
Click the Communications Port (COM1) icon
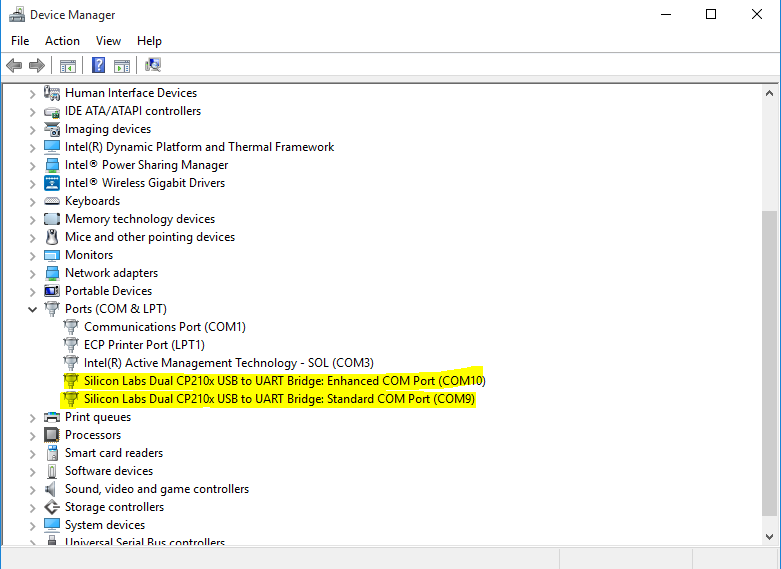point(71,327)
